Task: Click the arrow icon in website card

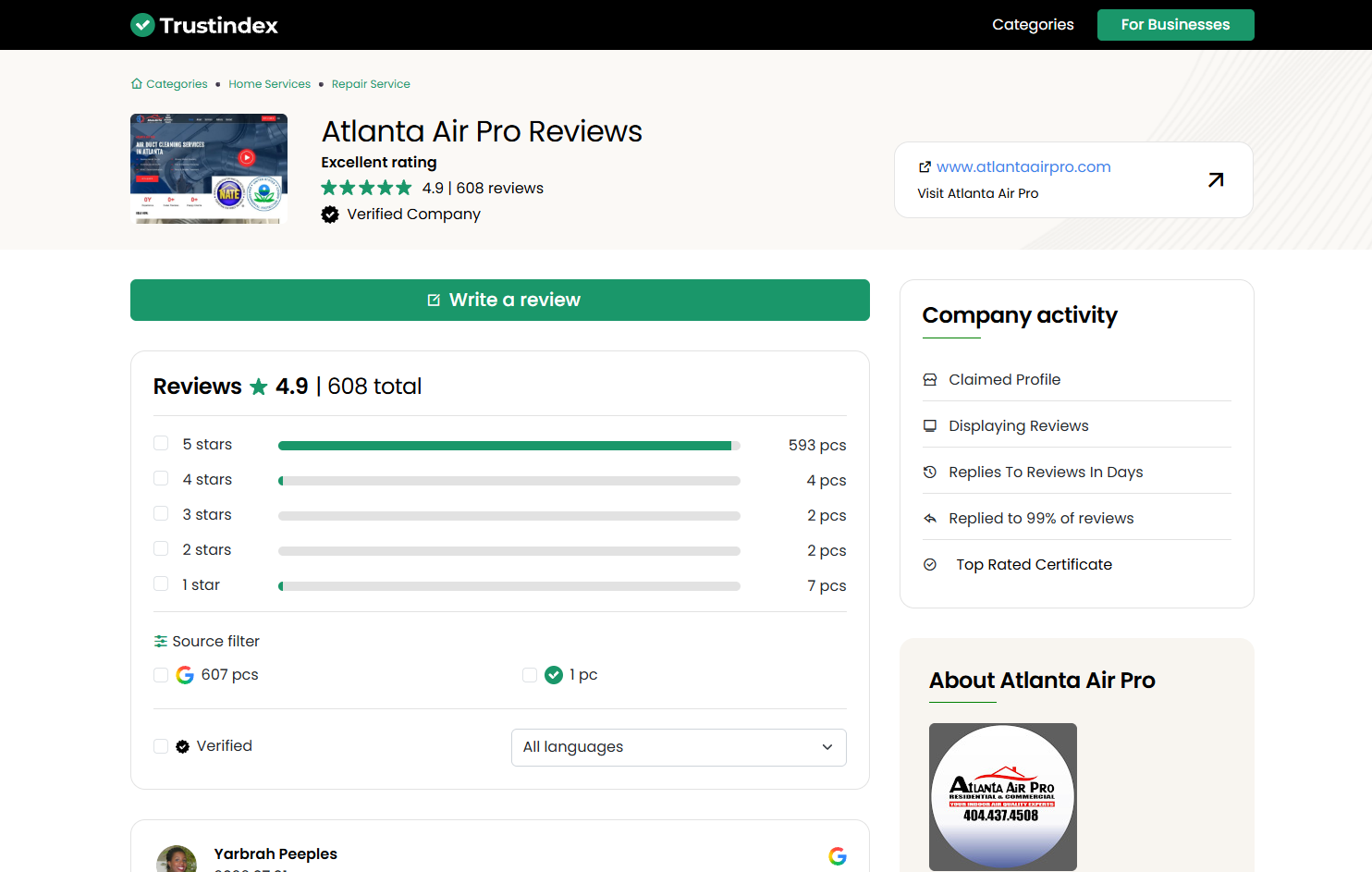Action: click(x=1216, y=179)
